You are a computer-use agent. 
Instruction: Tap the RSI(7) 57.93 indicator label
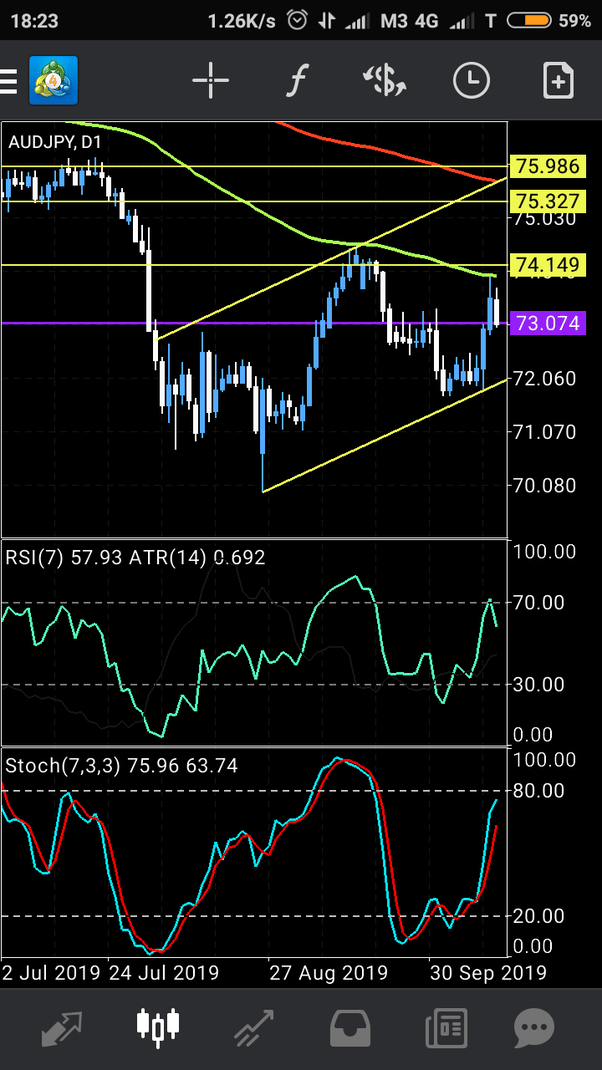[63, 558]
